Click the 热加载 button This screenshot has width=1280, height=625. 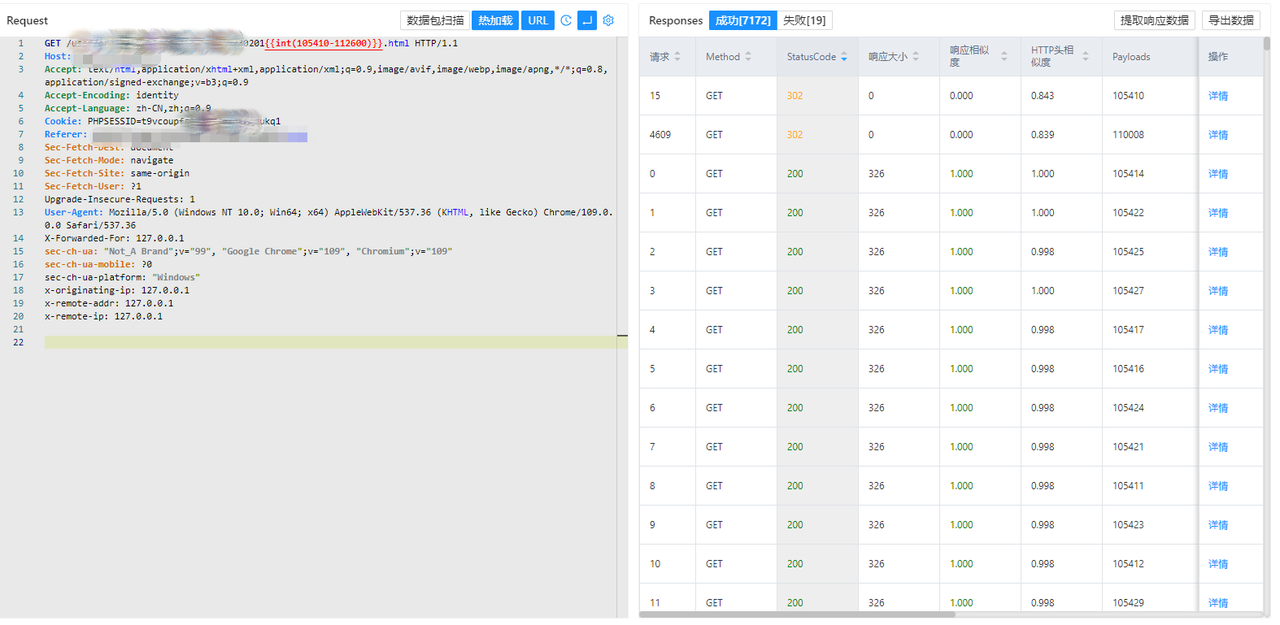click(x=495, y=20)
